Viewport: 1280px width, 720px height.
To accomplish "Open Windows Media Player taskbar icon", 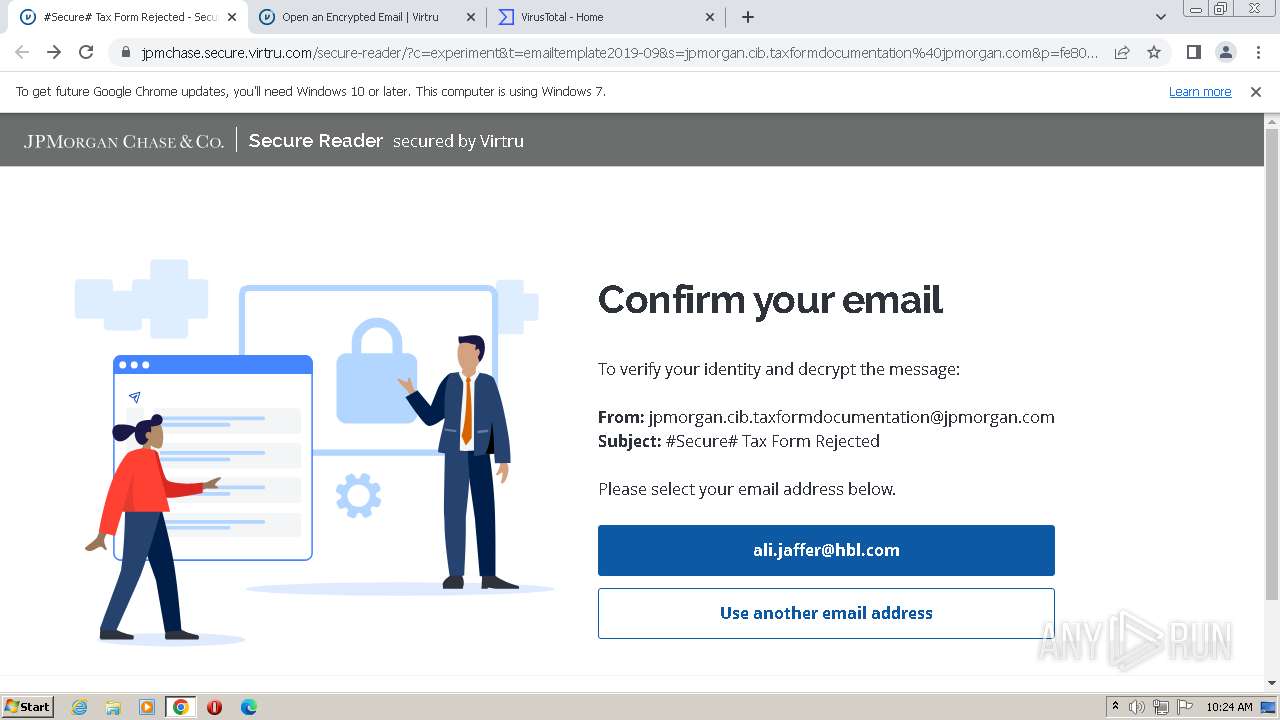I will click(x=147, y=707).
